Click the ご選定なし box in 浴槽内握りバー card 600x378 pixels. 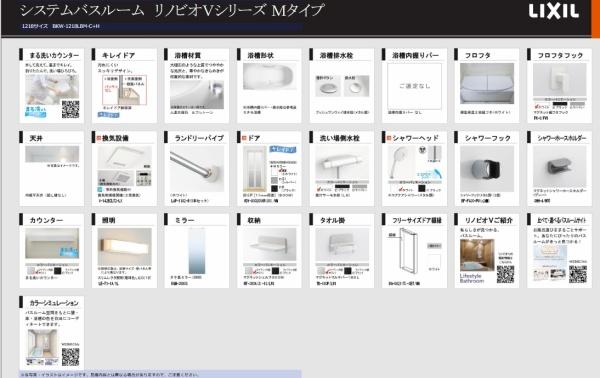(x=414, y=86)
